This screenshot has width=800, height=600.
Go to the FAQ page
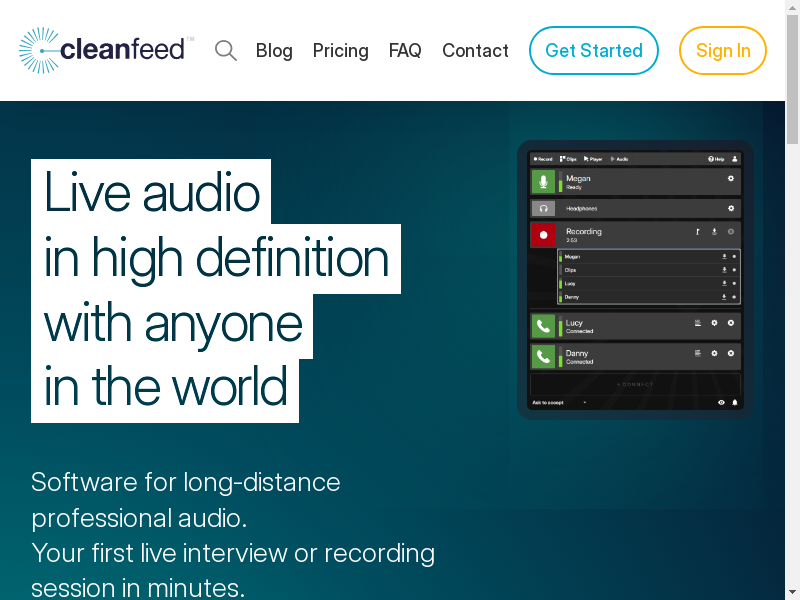(405, 50)
